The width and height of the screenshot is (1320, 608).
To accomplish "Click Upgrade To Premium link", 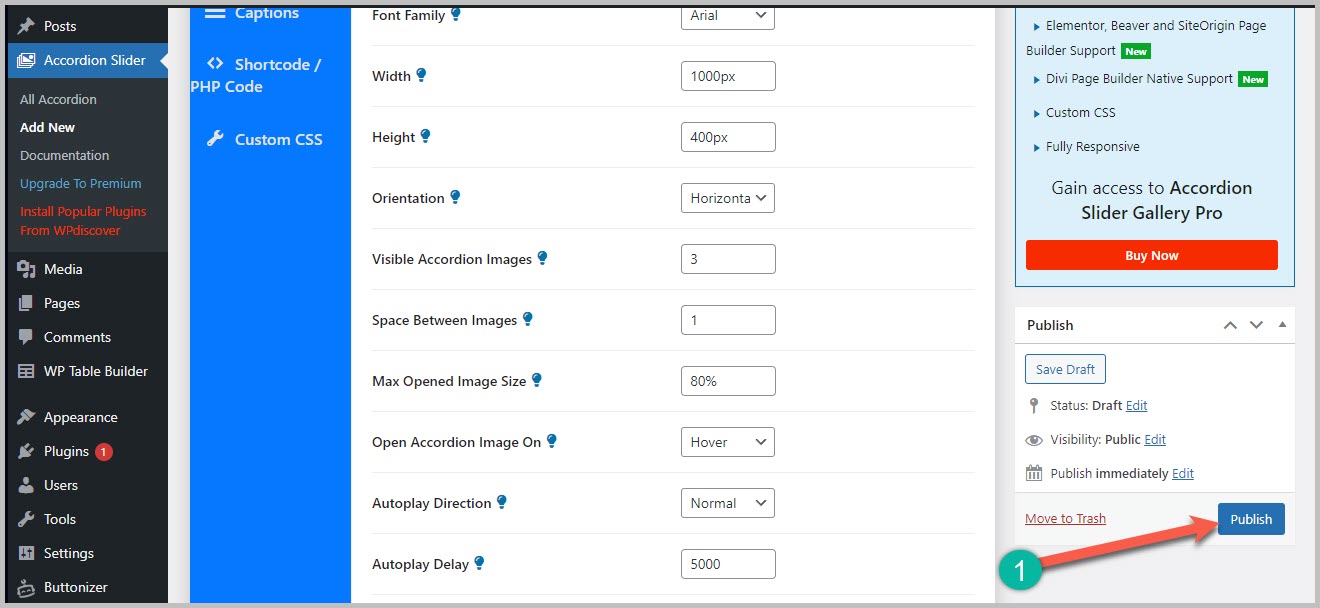I will 81,183.
